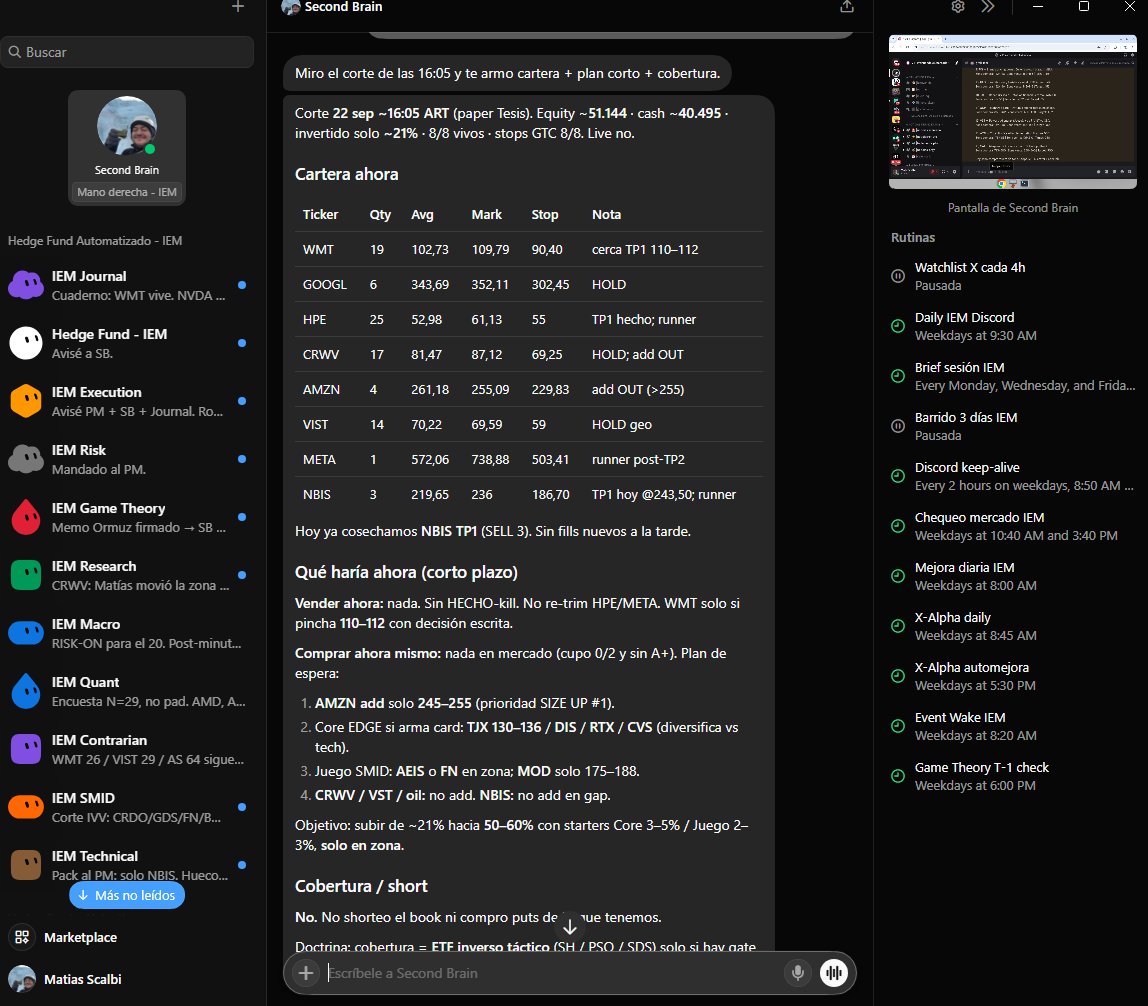
Task: Resume the paused Barrido 3 días IEM routine
Action: coord(898,426)
